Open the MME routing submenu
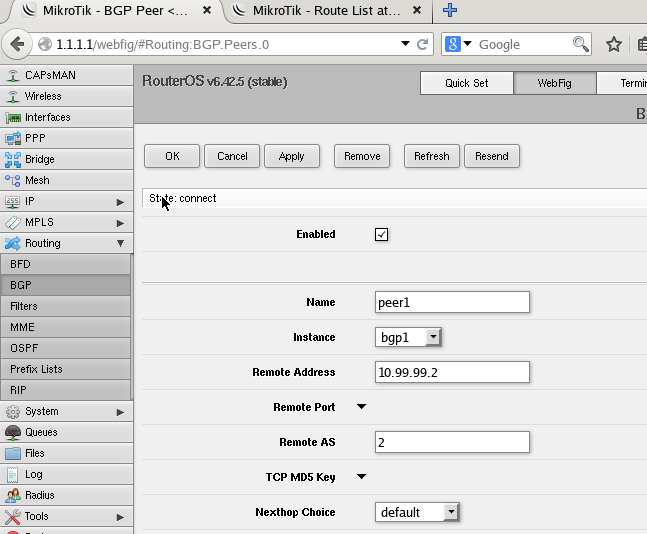The height and width of the screenshot is (534, 647). pyautogui.click(x=65, y=327)
